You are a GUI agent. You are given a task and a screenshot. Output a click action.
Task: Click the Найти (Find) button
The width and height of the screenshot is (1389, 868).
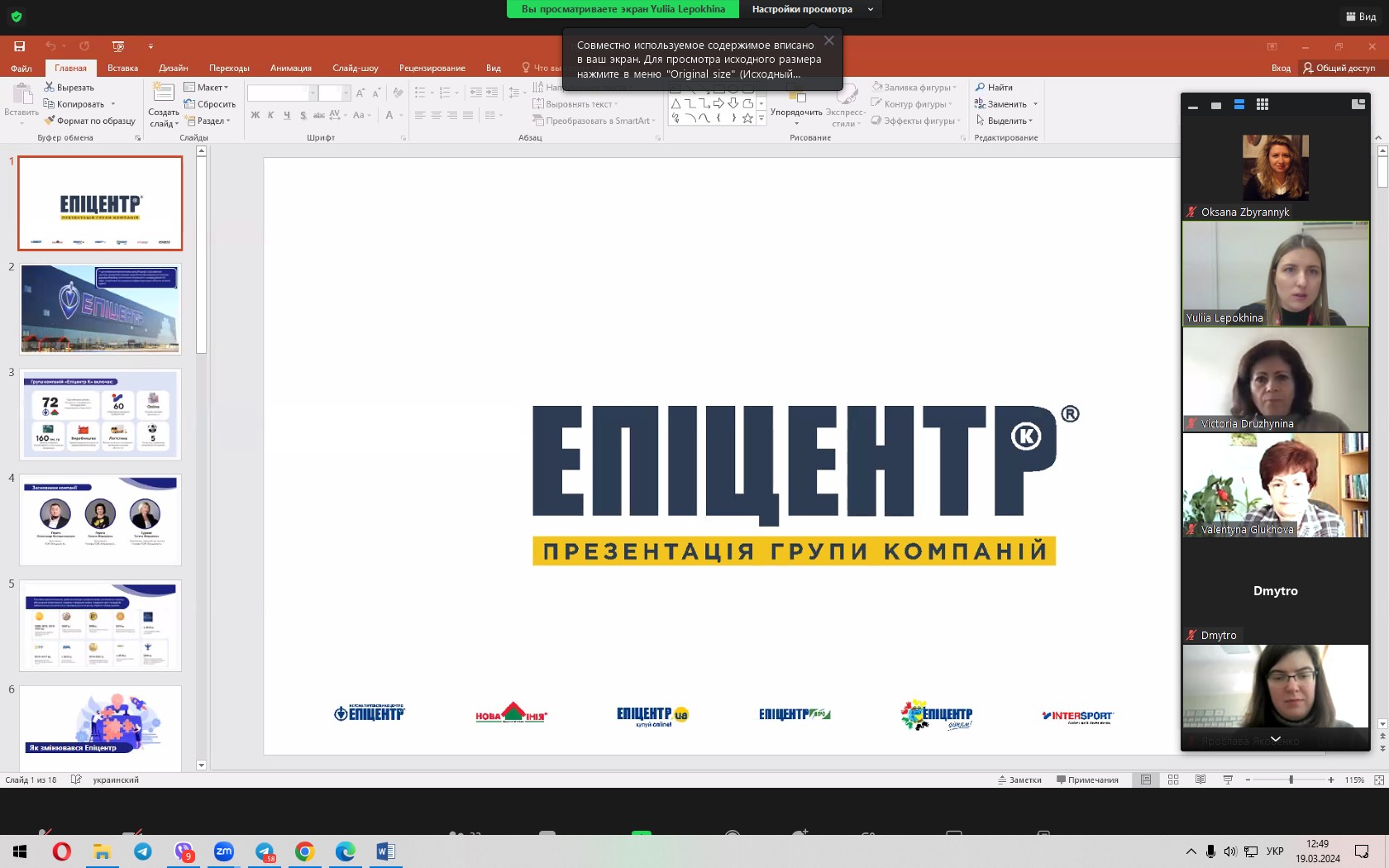click(994, 87)
